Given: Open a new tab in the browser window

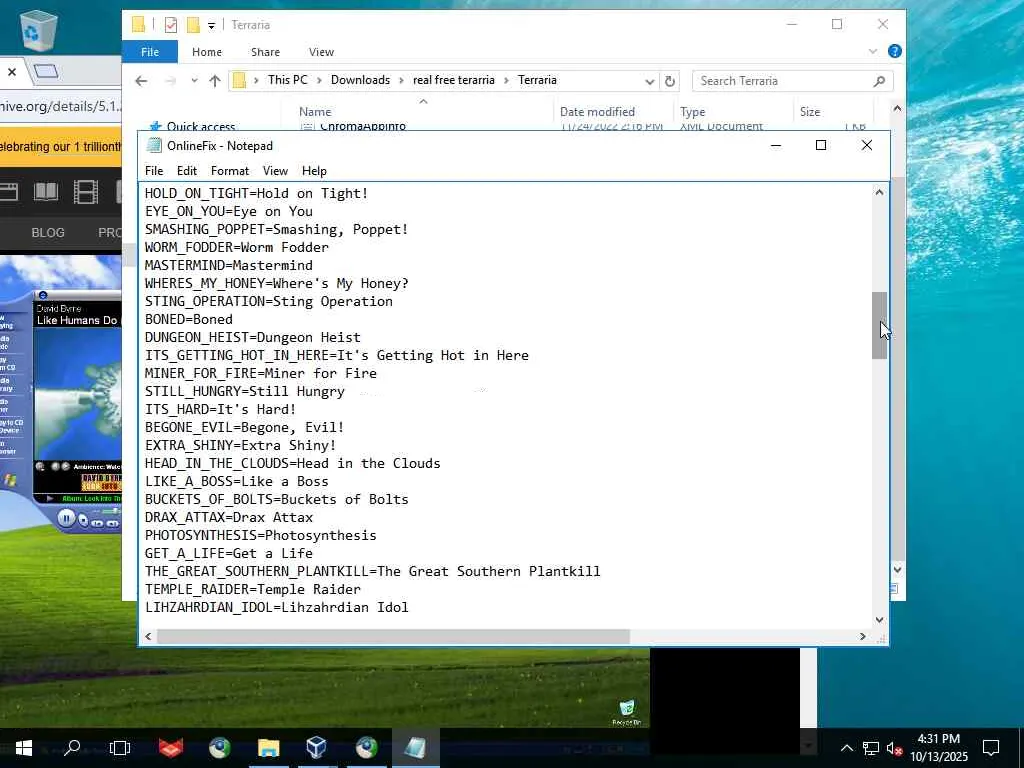Looking at the screenshot, I should click(46, 71).
